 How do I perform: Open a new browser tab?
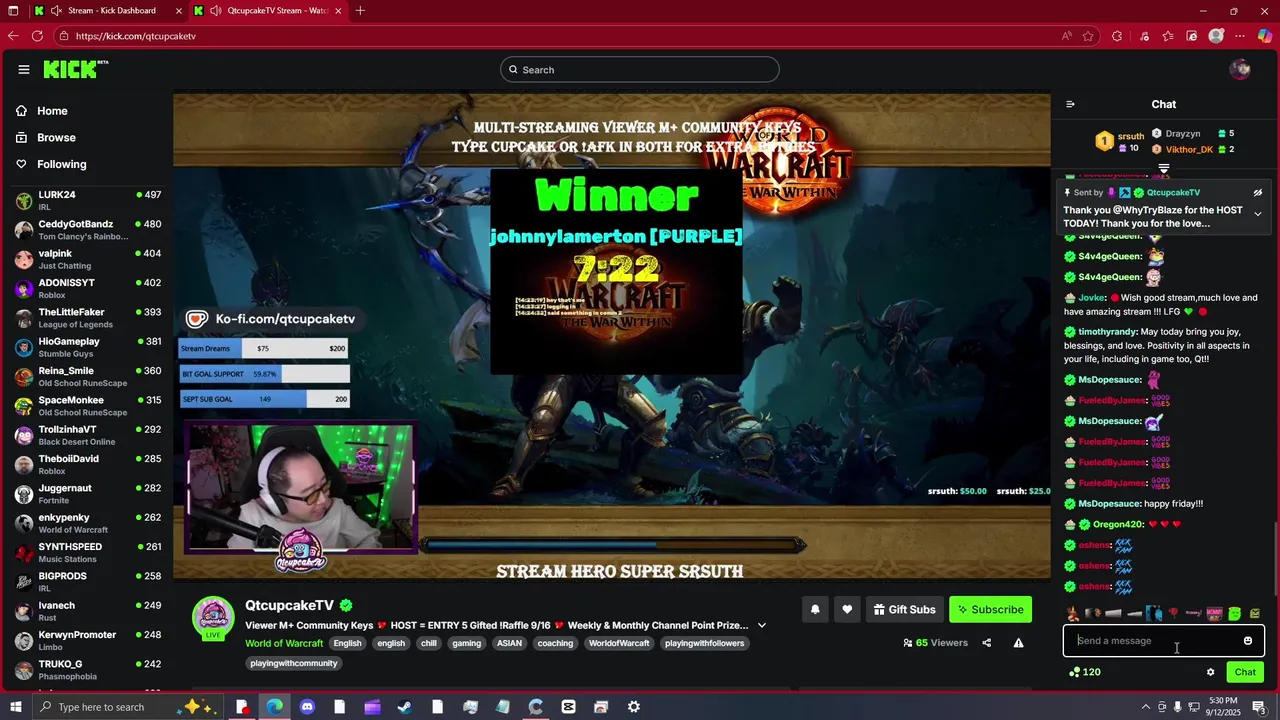[x=360, y=10]
